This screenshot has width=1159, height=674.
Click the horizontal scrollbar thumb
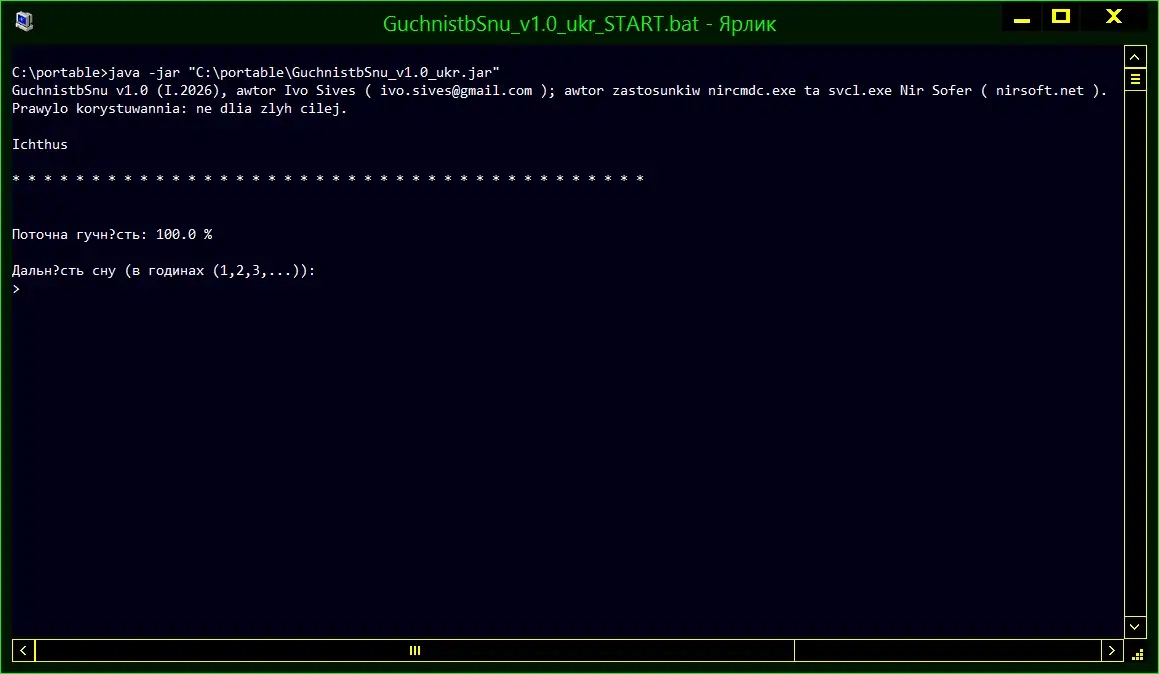[x=415, y=650]
